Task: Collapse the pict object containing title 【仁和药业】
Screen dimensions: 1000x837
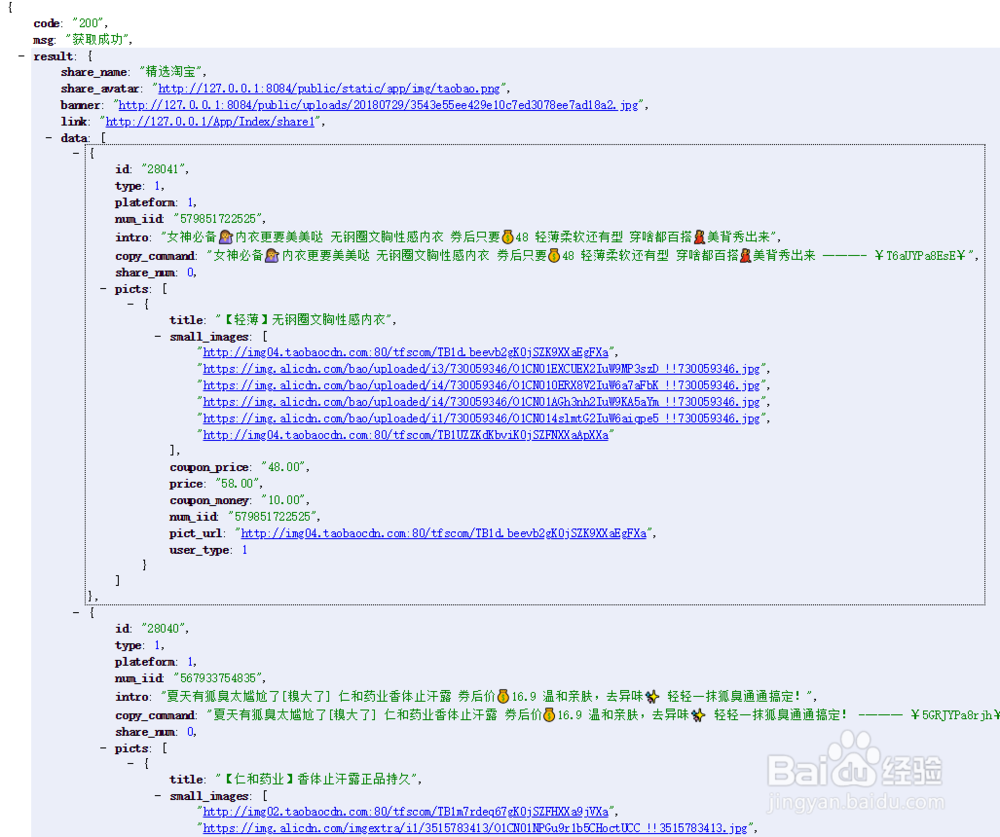Action: pyautogui.click(x=130, y=764)
